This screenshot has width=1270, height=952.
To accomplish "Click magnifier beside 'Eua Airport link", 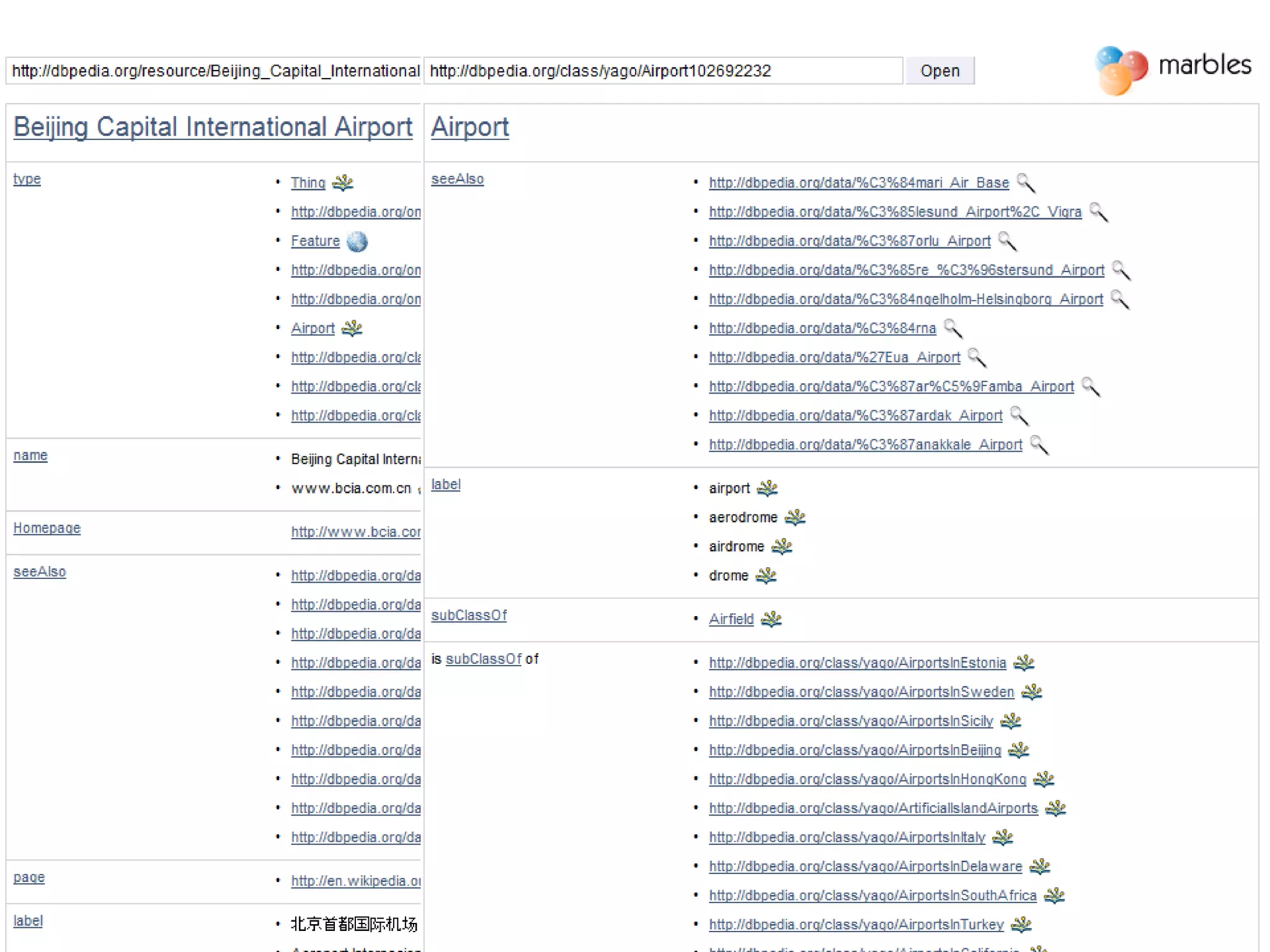I will [977, 358].
